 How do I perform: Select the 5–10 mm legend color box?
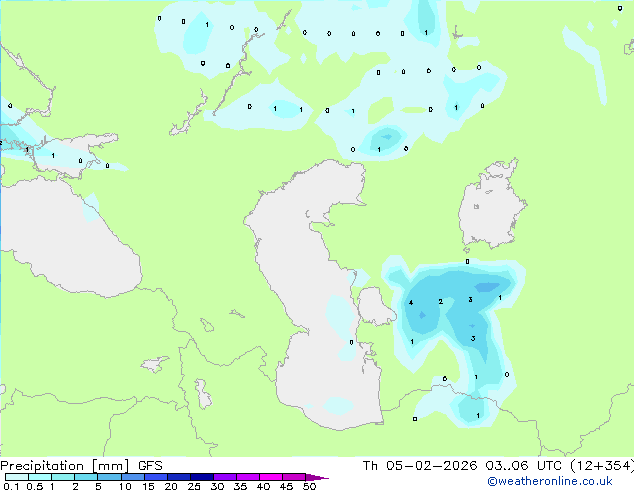pos(109,477)
